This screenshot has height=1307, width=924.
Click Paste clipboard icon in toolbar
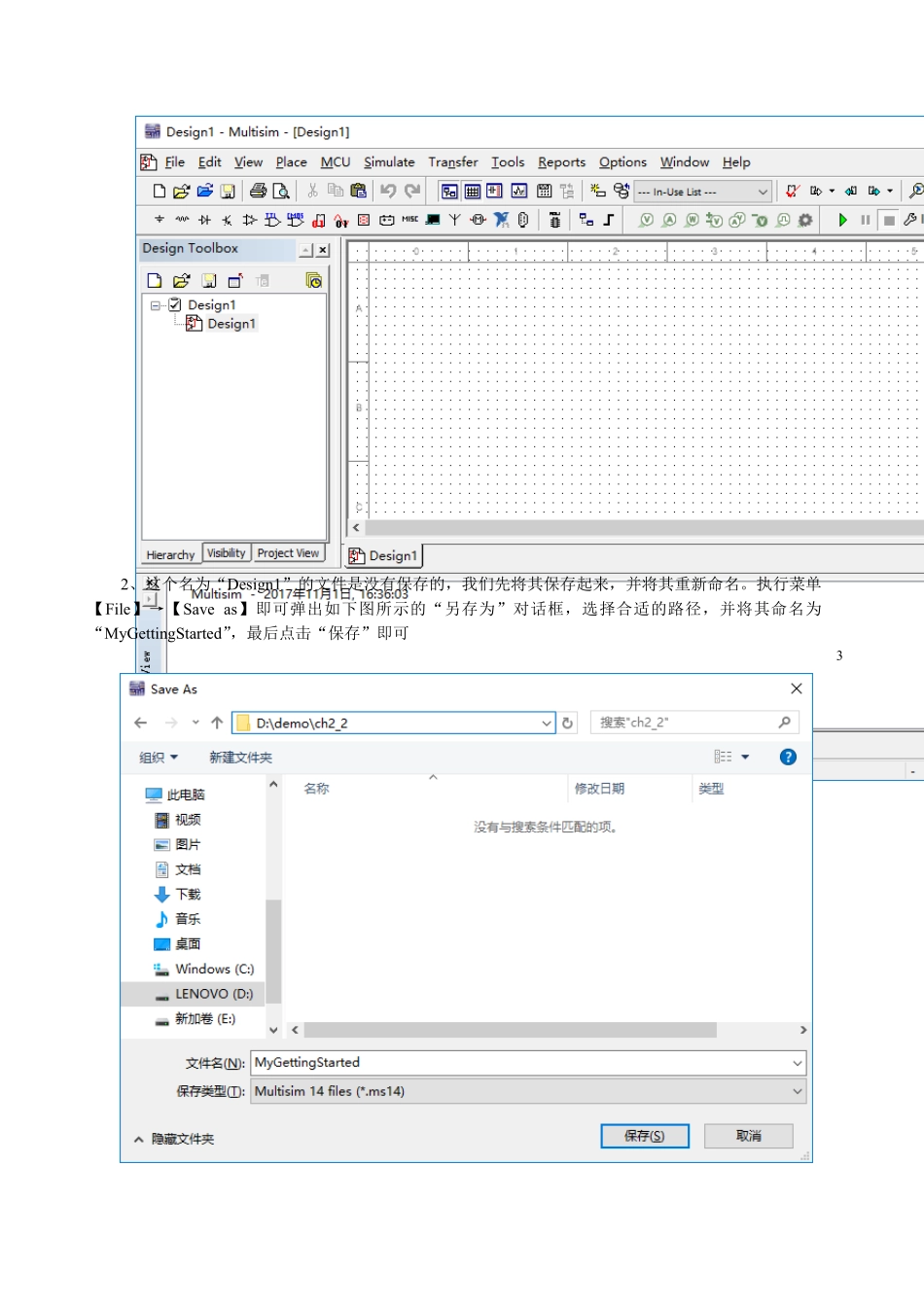[359, 192]
